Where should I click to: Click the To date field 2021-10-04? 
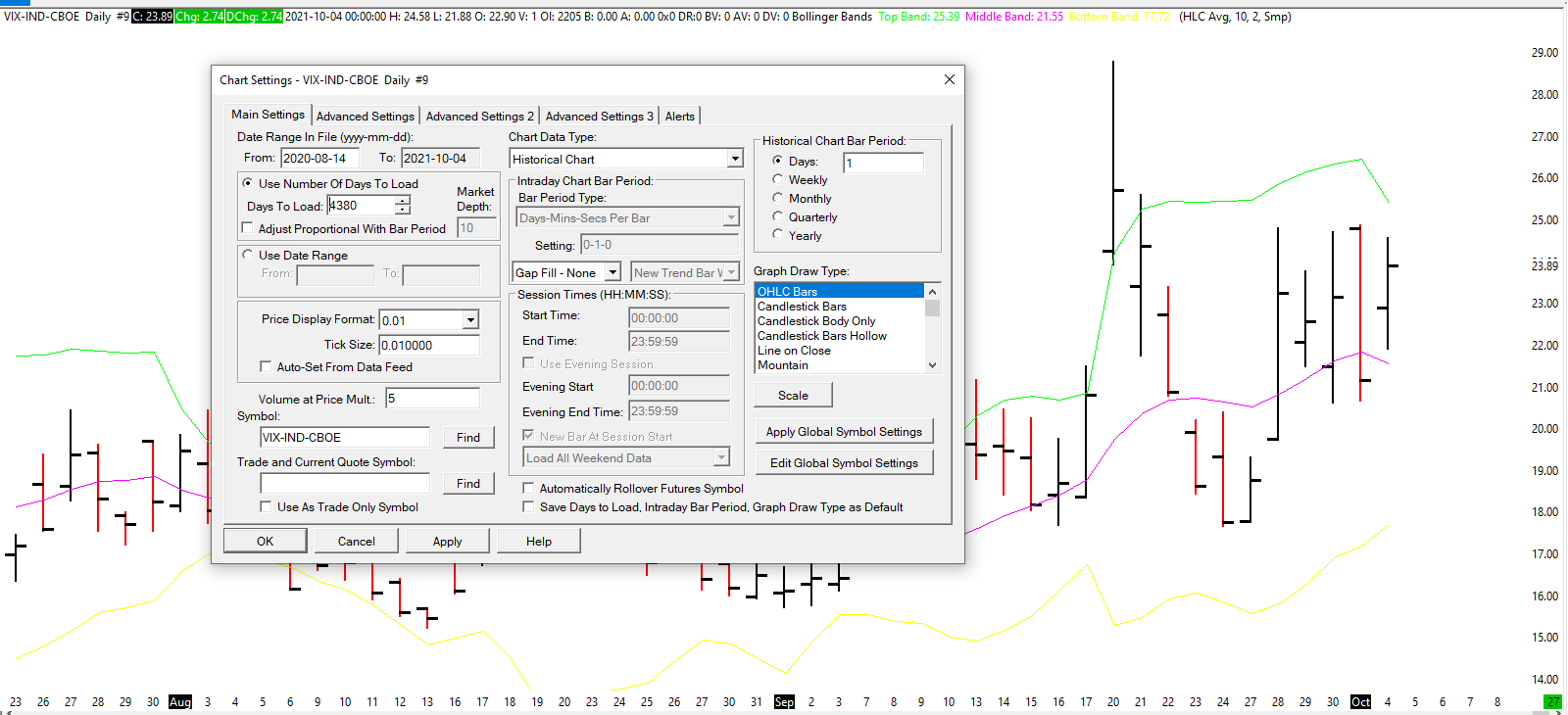pyautogui.click(x=440, y=158)
